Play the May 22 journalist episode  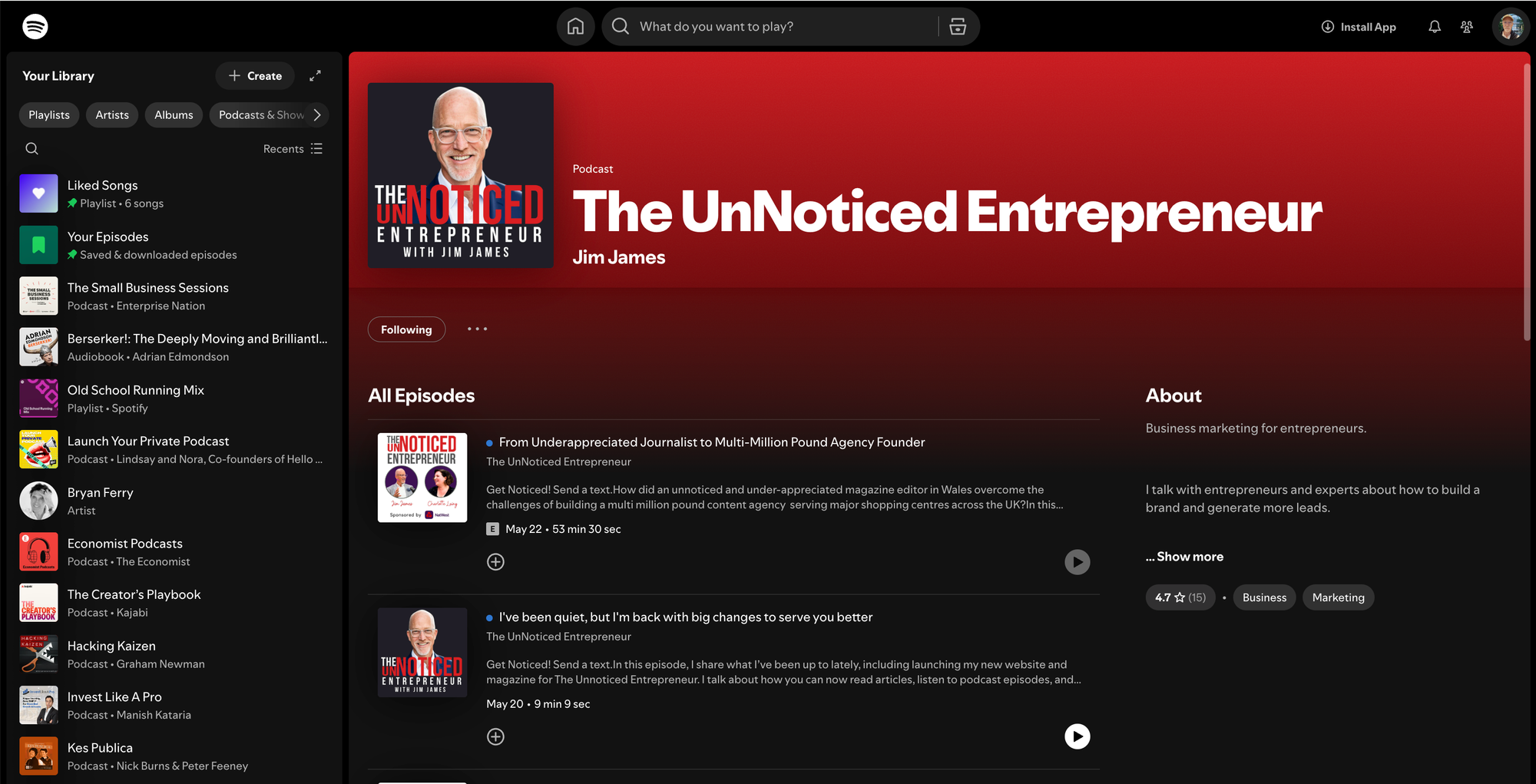tap(1077, 562)
